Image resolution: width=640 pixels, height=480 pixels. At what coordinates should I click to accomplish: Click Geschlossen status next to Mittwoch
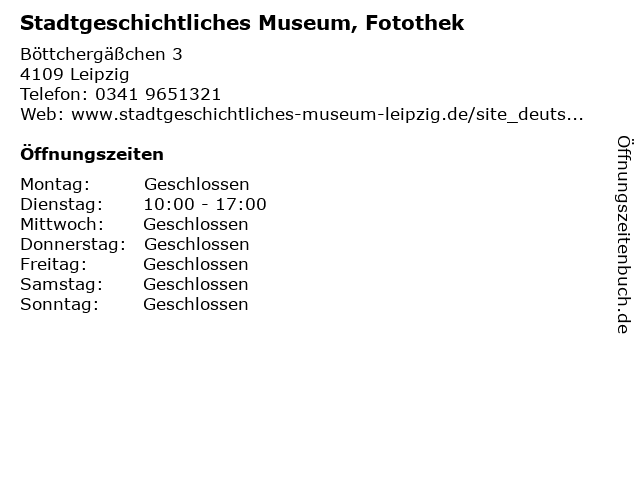tap(196, 224)
